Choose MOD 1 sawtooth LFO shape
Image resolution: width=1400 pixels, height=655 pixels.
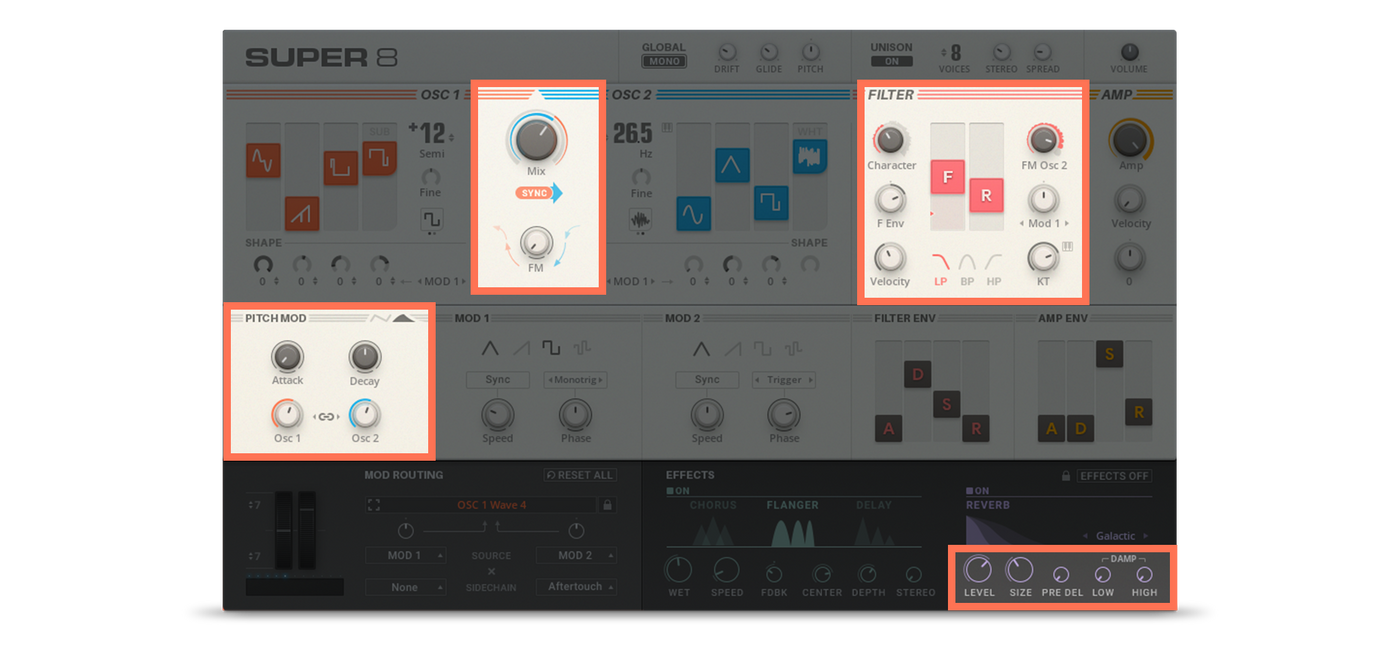click(x=521, y=349)
